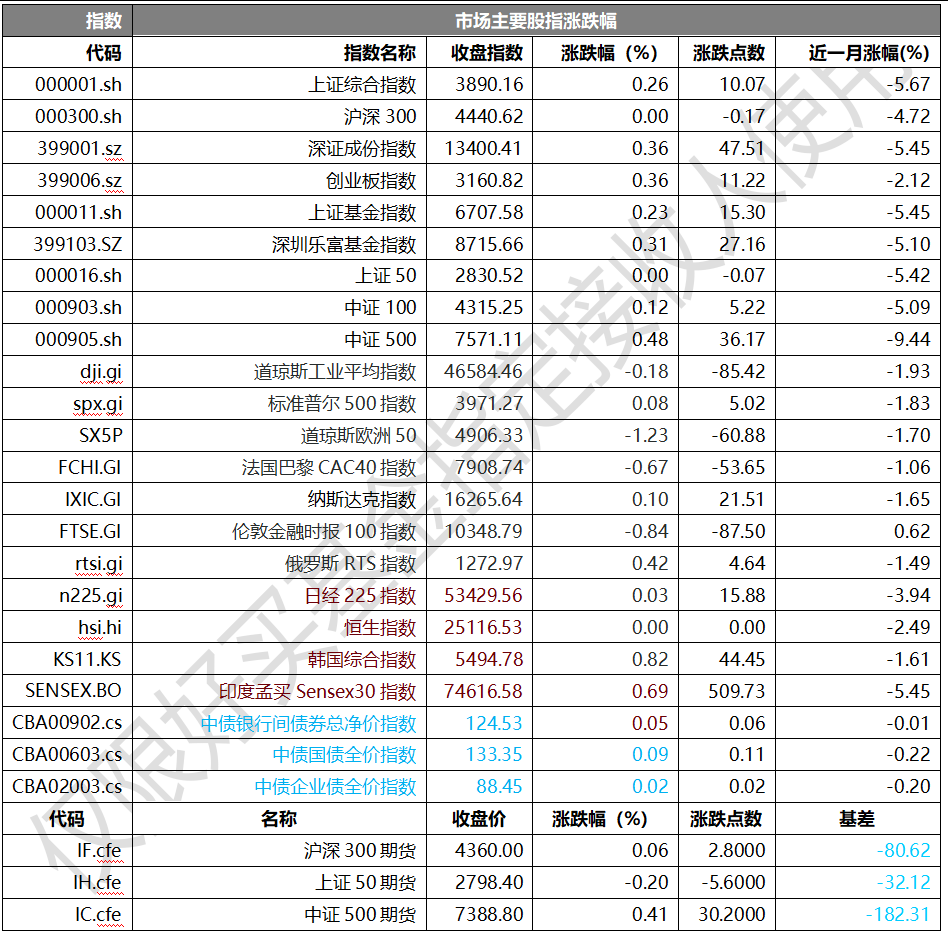This screenshot has height=936, width=948.
Task: Select the 纳斯达克指数 closing value 16265.64
Action: tap(484, 499)
